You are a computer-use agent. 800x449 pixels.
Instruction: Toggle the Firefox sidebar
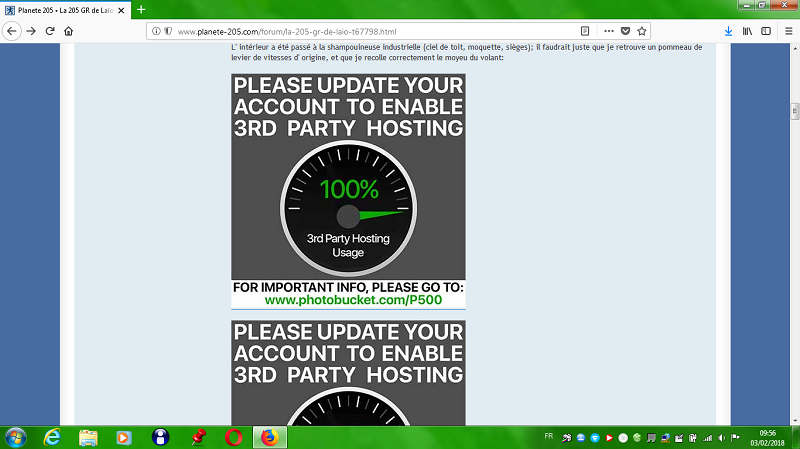point(766,31)
